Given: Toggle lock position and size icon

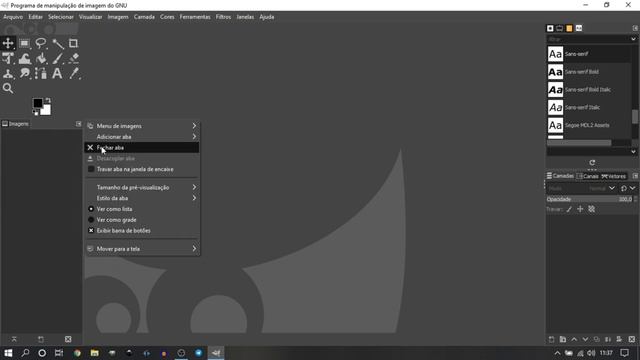Looking at the screenshot, I should click(580, 209).
